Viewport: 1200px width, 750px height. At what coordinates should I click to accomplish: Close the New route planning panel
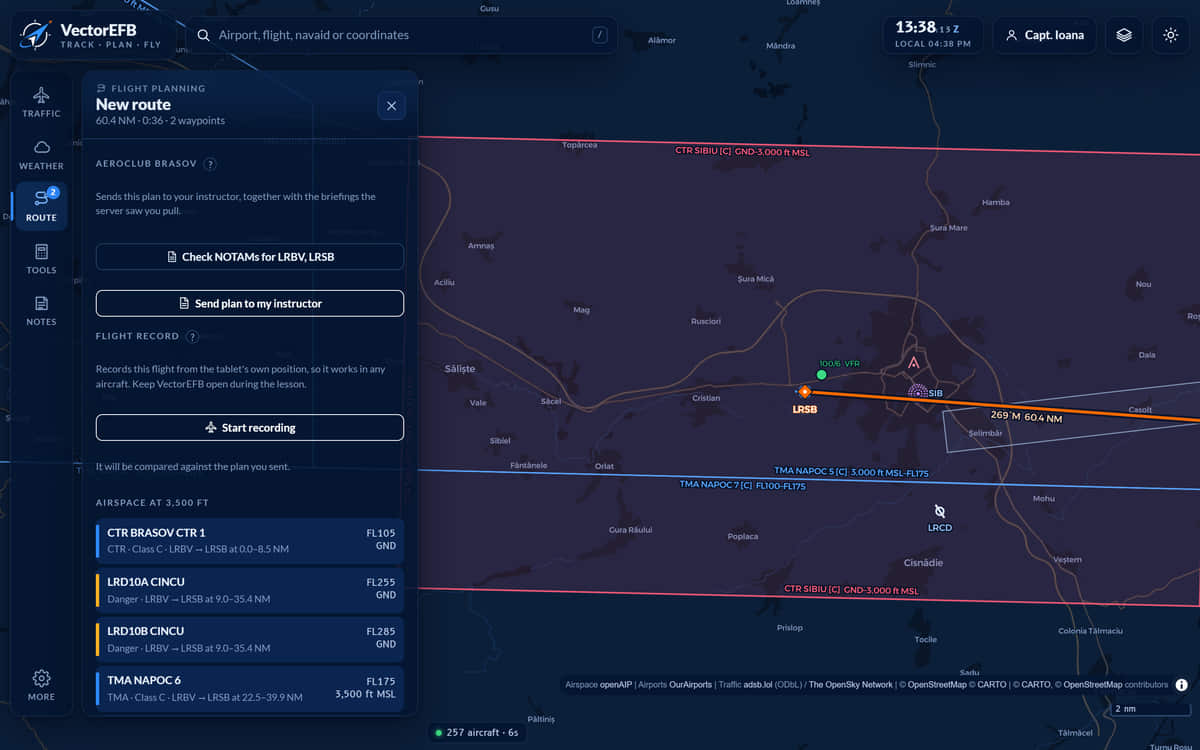click(391, 106)
